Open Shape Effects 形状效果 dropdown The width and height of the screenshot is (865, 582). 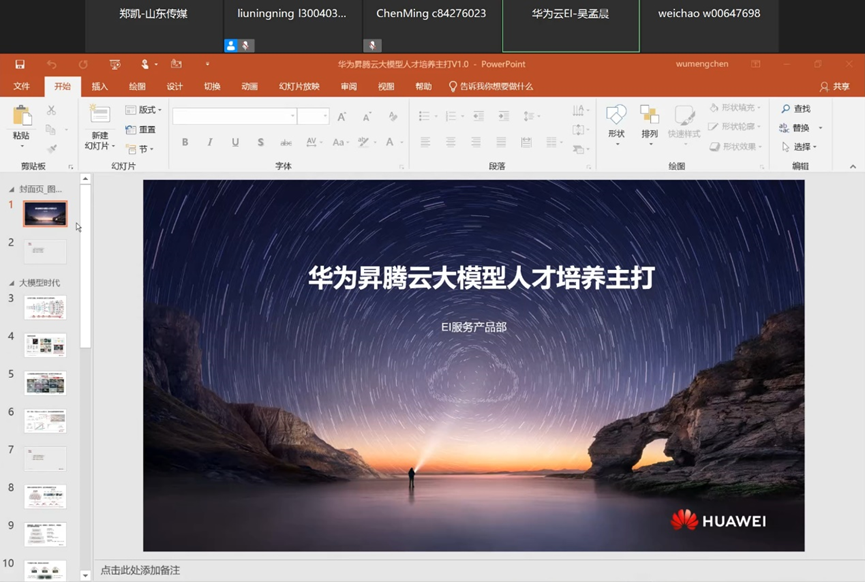point(736,147)
